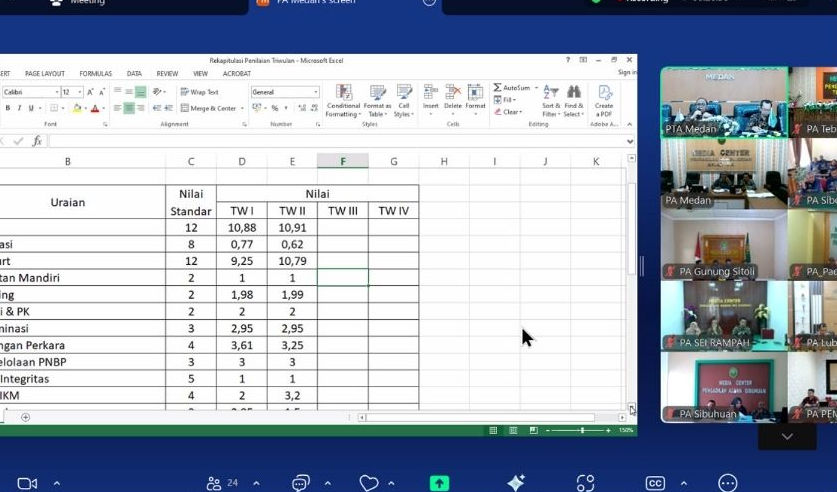837x492 pixels.
Task: Click the Find & Select binoculars icon
Action: (x=574, y=93)
